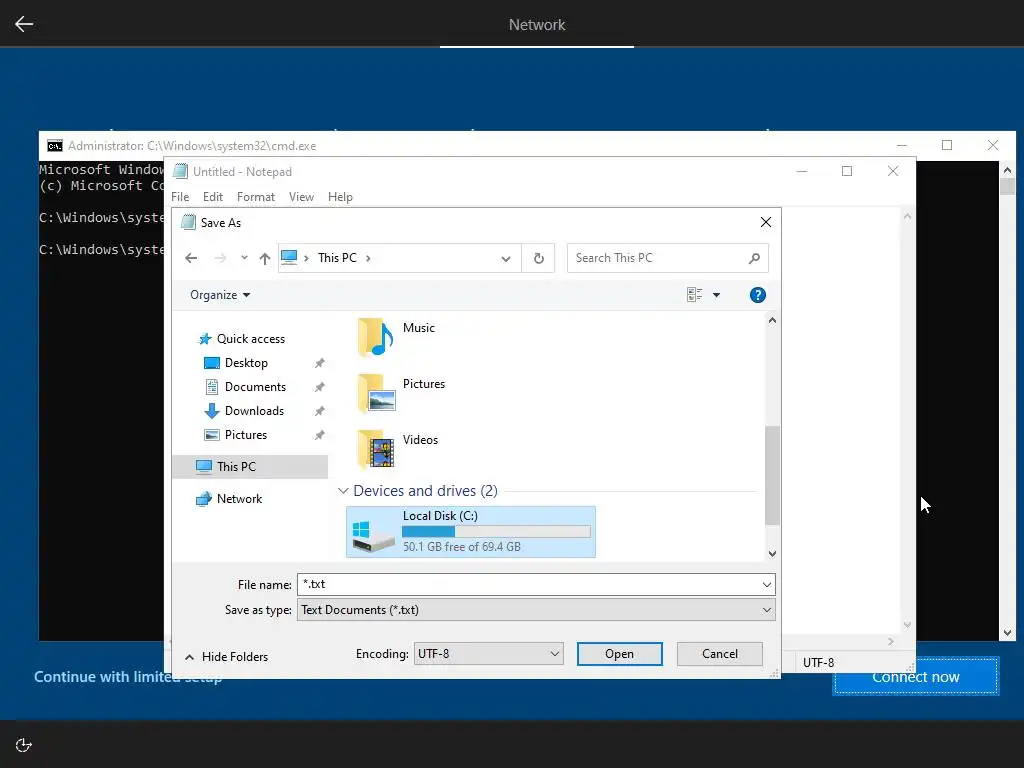Click the Notepad title bar icon
1024x768 pixels.
click(180, 172)
